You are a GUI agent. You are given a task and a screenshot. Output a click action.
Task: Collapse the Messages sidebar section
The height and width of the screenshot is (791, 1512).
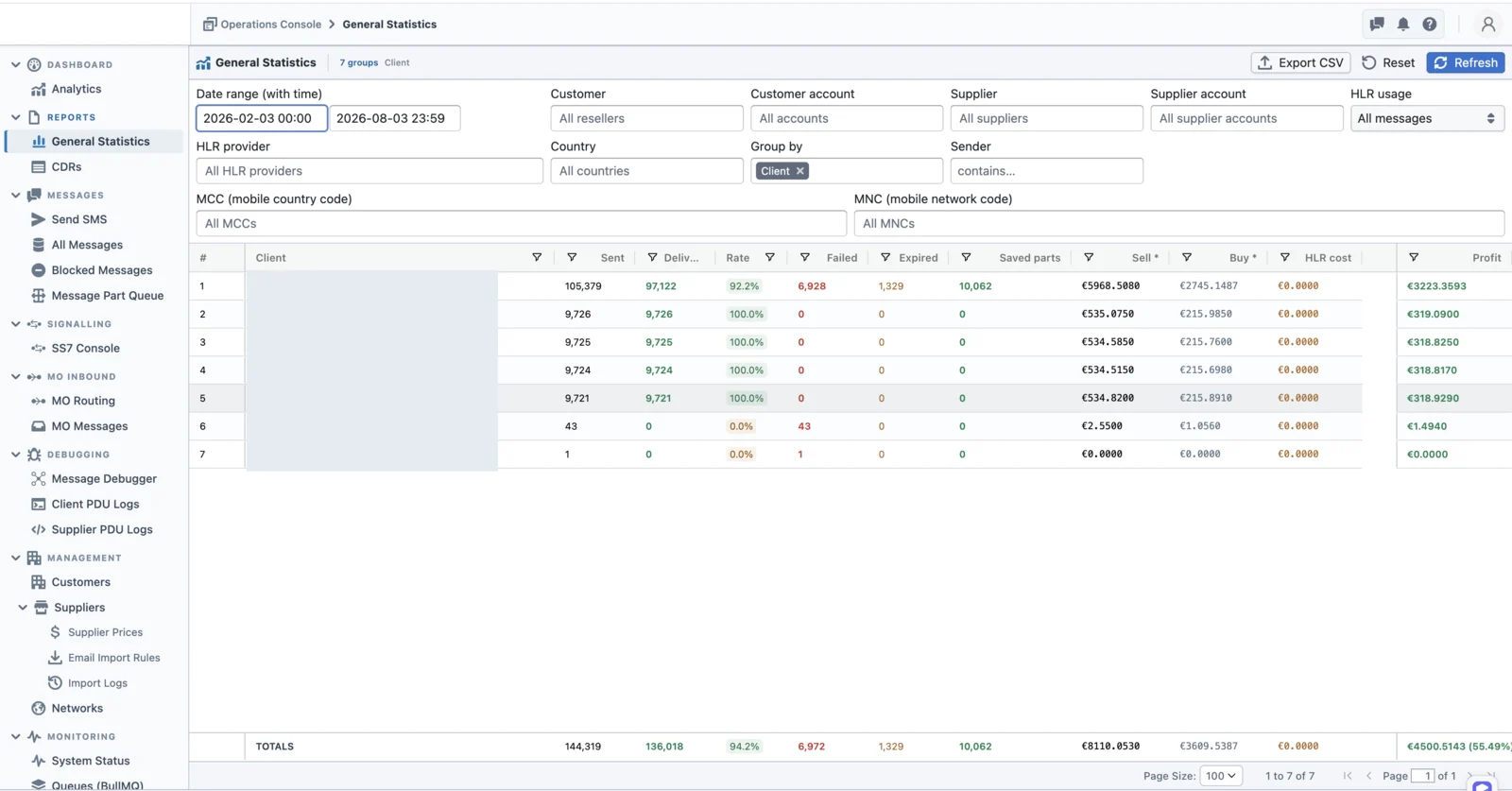(x=16, y=196)
